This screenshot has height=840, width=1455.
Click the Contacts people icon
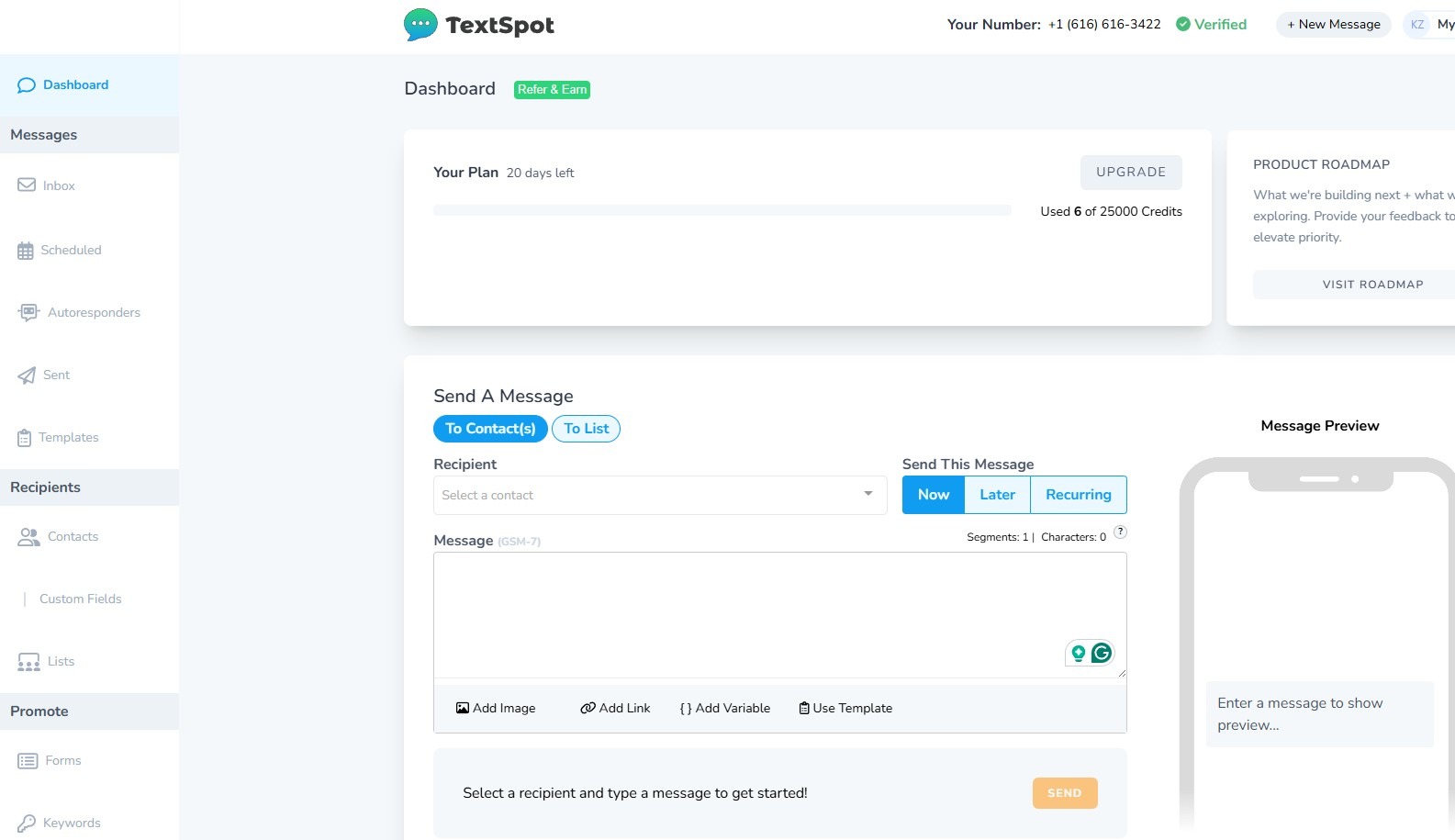(x=28, y=537)
